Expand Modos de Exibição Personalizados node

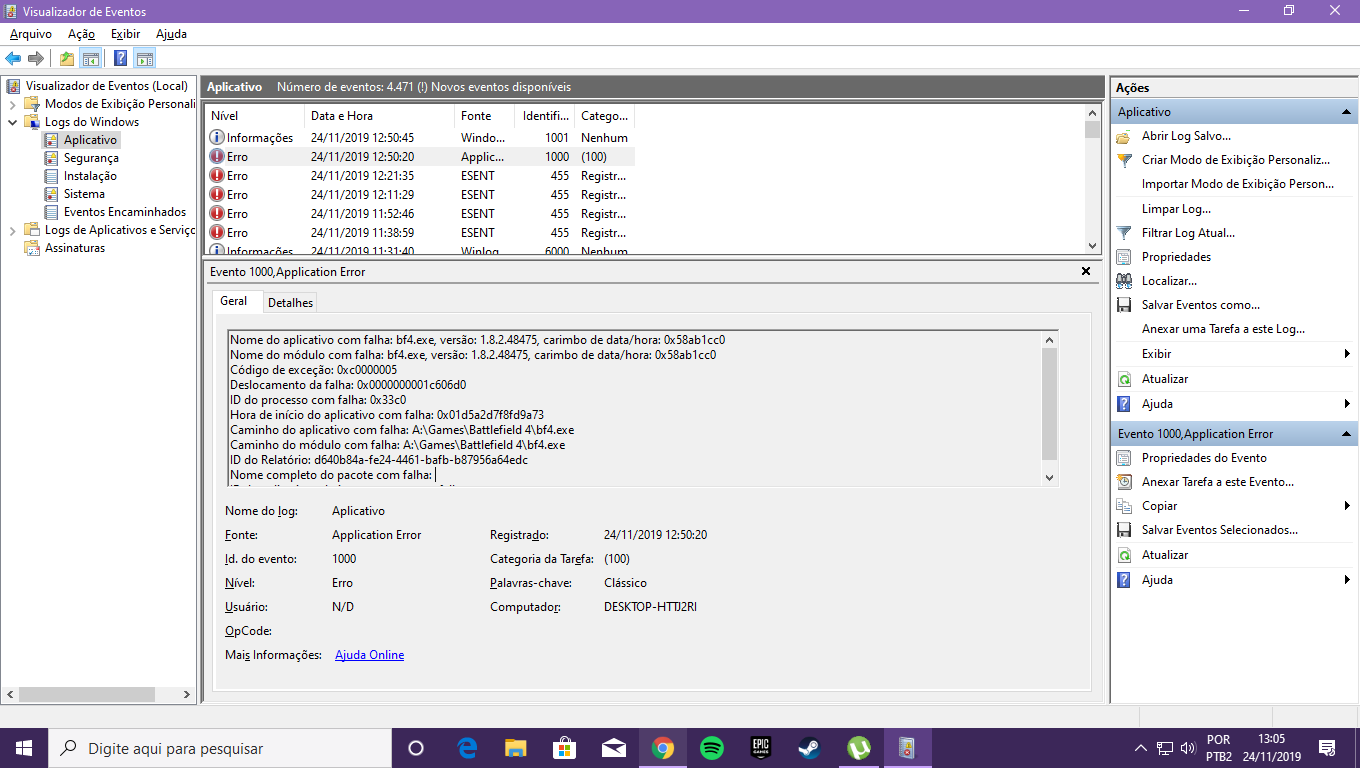point(12,104)
